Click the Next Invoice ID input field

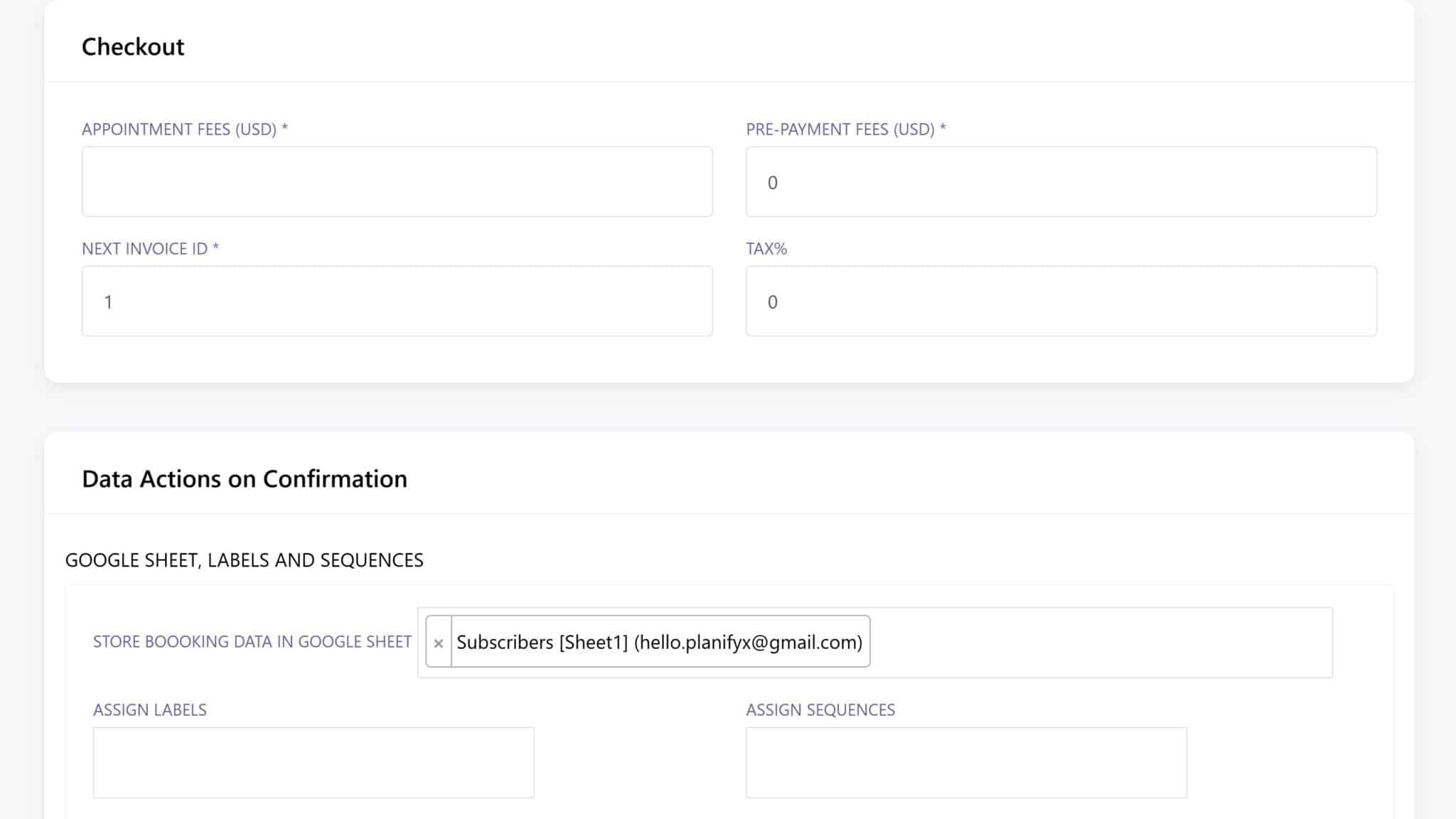[x=397, y=301]
